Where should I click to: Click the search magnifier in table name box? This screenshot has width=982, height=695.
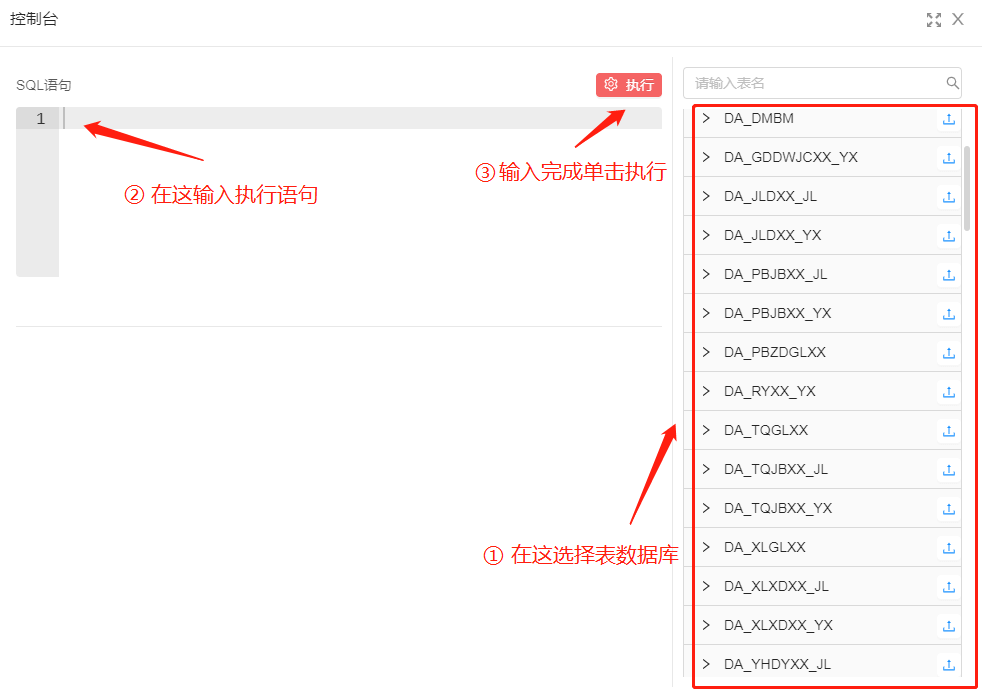[952, 83]
